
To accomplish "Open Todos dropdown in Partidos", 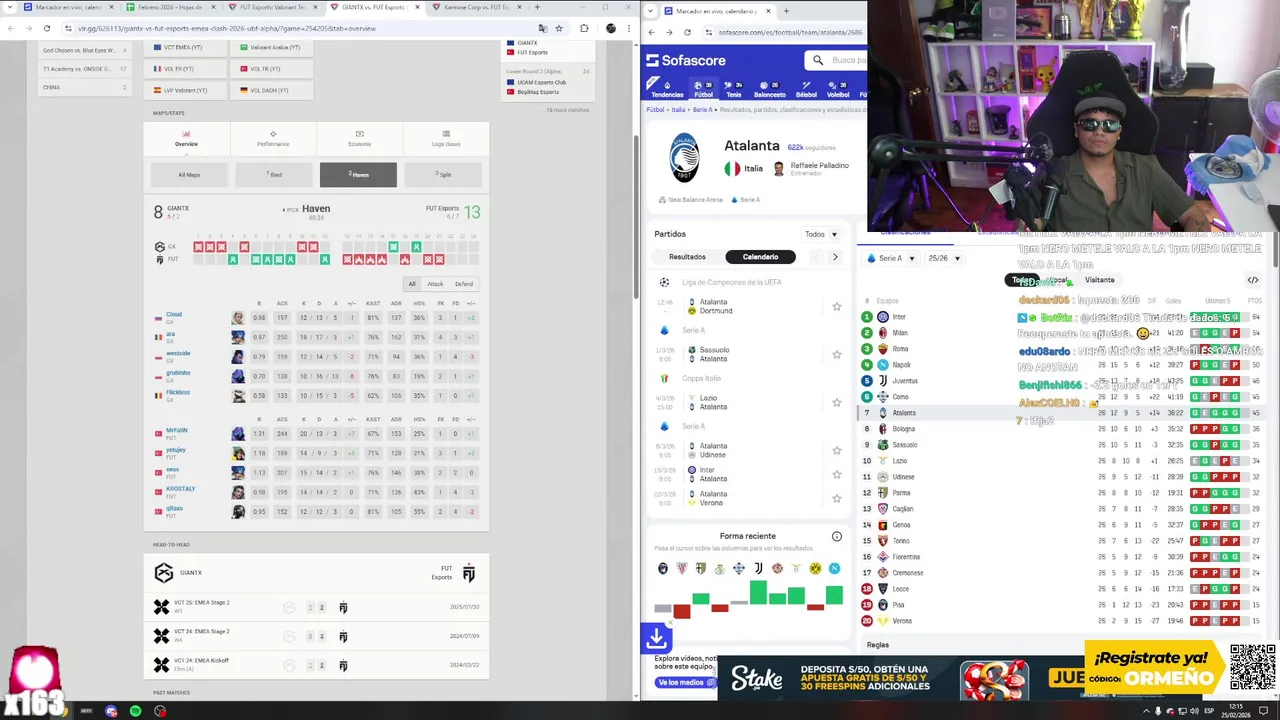I will point(822,234).
